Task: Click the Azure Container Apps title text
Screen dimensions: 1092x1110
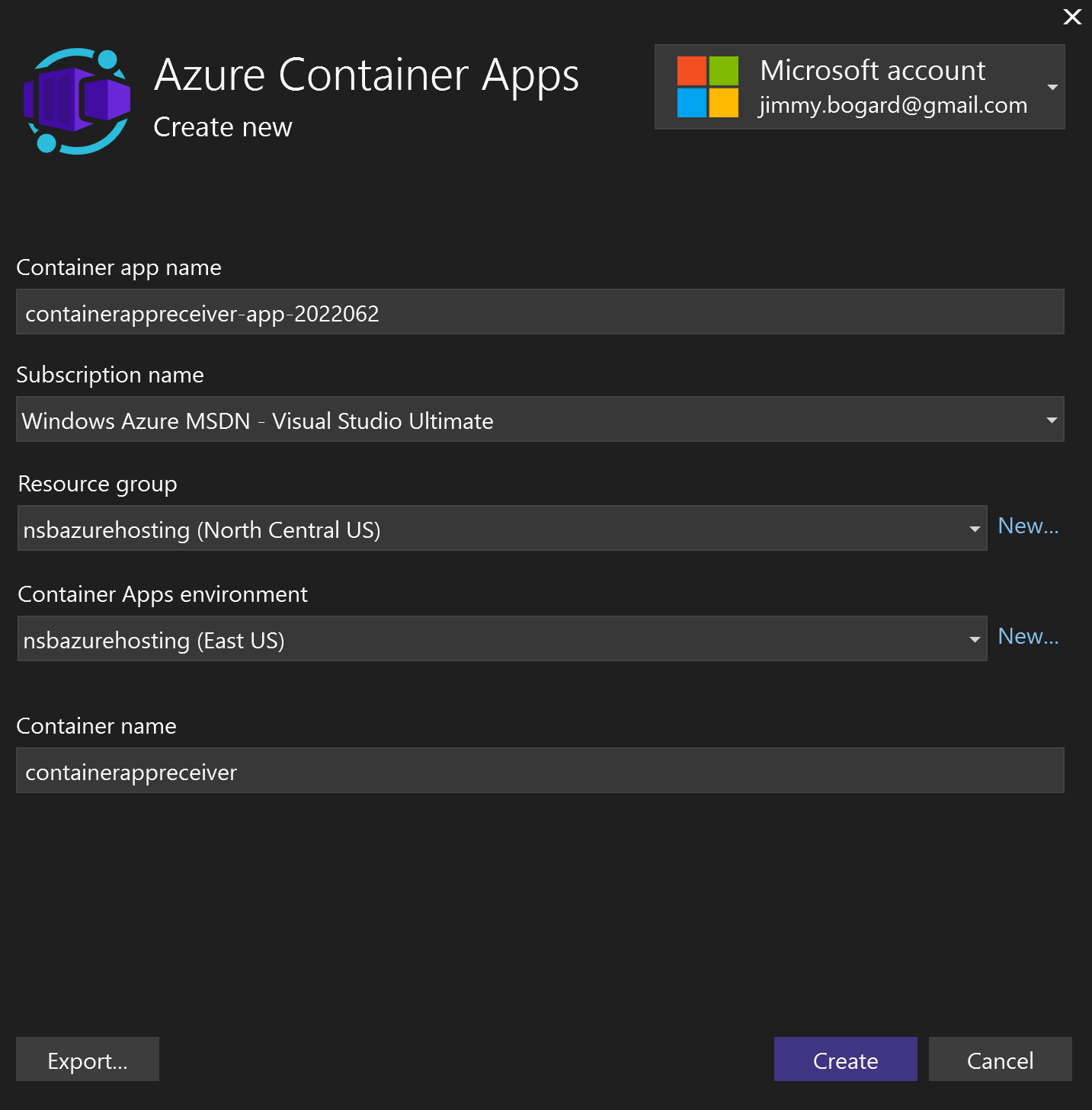Action: (x=367, y=76)
